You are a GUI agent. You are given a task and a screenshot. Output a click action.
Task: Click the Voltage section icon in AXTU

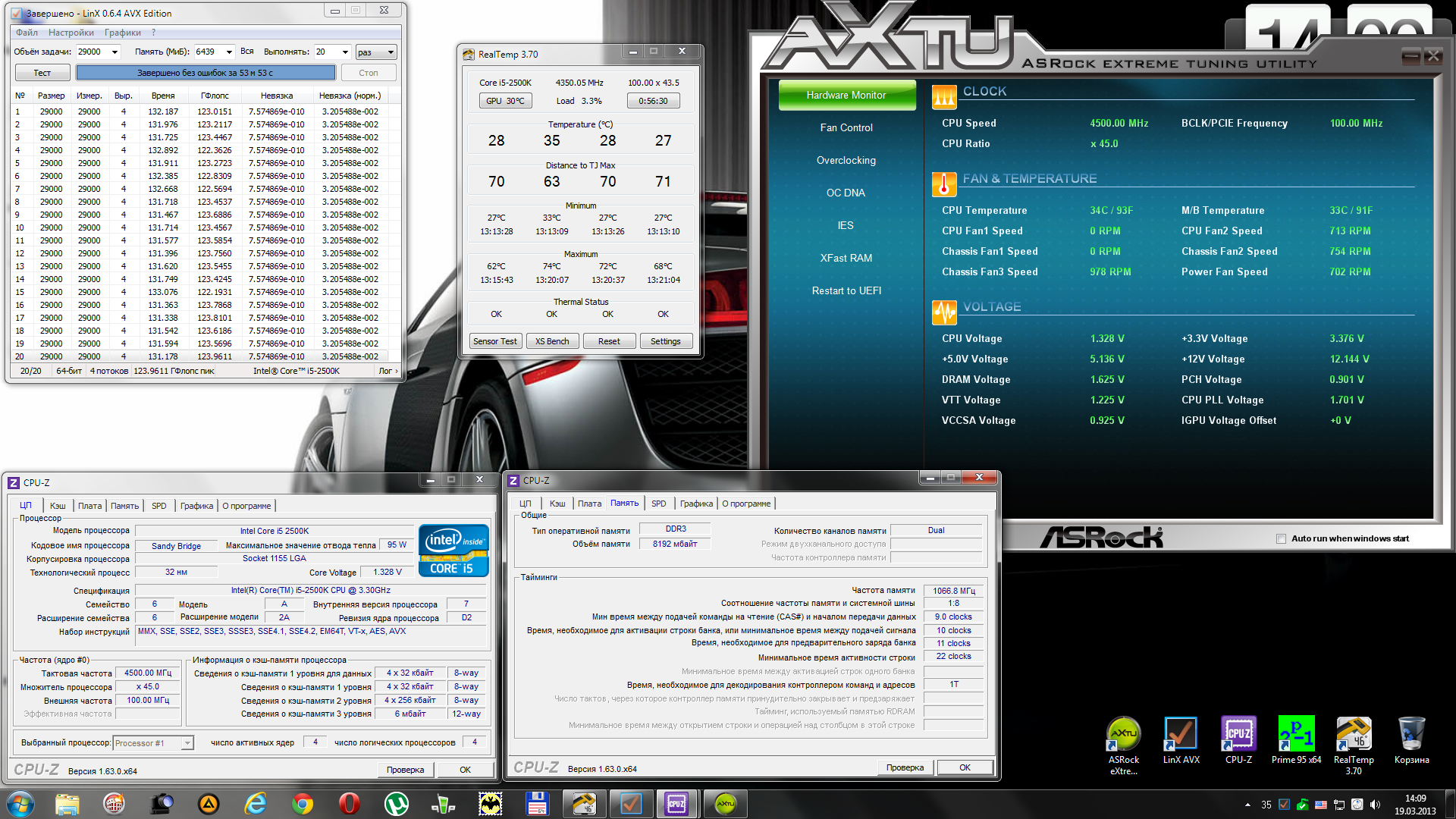[x=944, y=311]
